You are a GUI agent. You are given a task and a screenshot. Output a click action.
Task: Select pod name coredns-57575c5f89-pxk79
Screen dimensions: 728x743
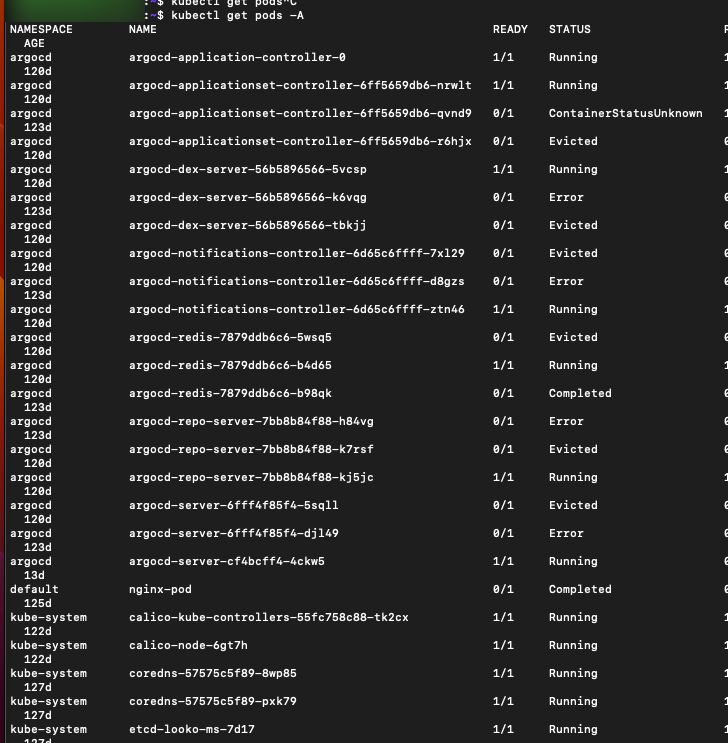click(213, 701)
